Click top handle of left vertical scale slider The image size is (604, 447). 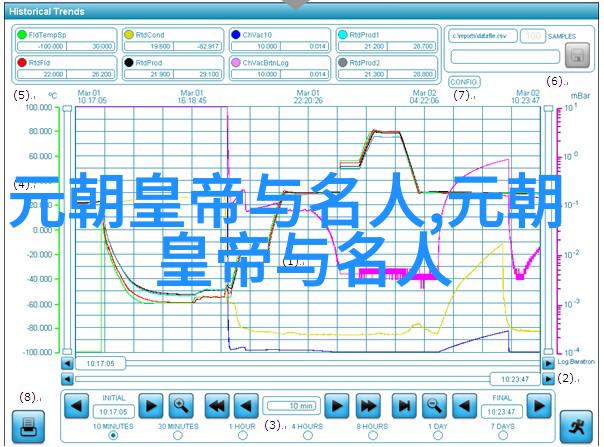click(x=67, y=109)
